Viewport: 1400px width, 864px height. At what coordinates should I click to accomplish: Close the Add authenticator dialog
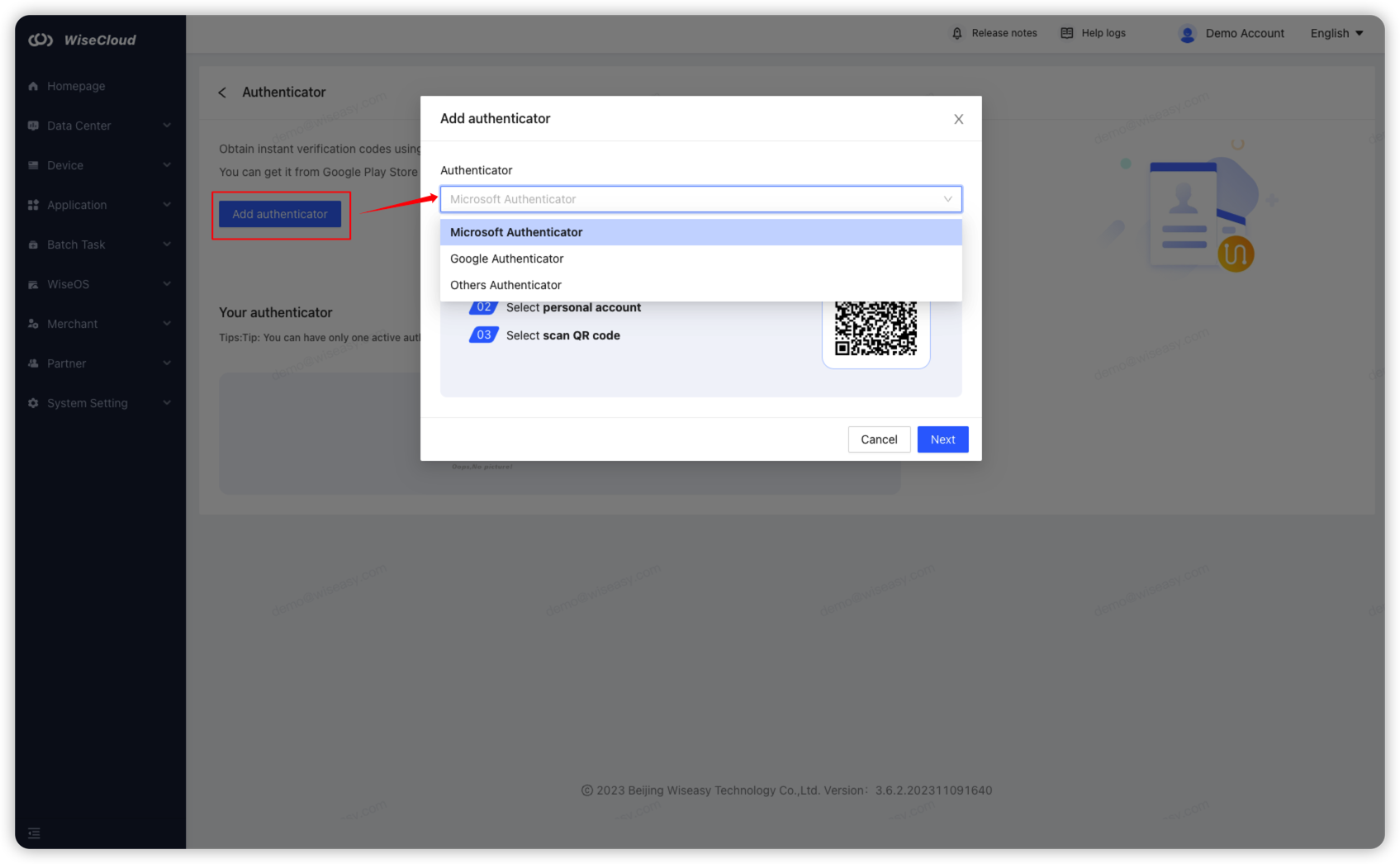pos(958,119)
